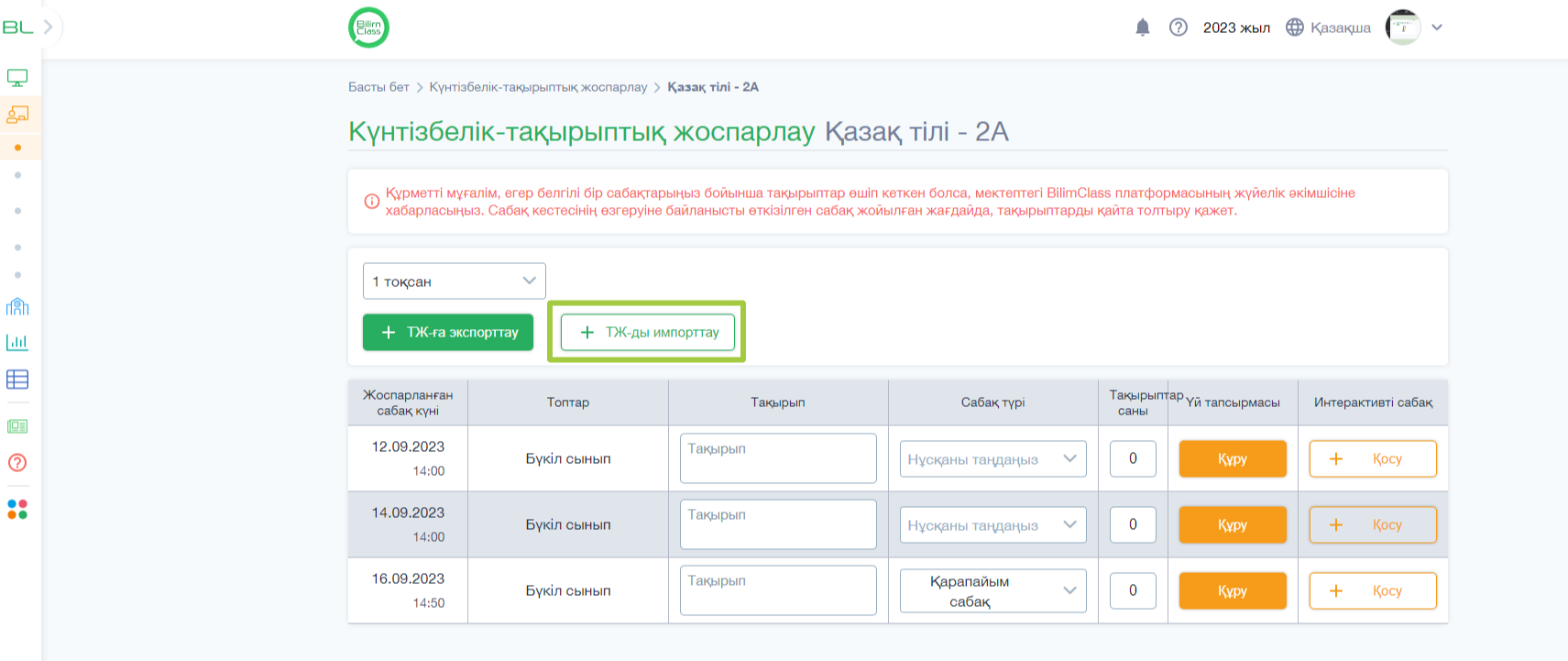The height and width of the screenshot is (661, 1568).
Task: Click the Тақырып field for 16.09.2023
Action: pyautogui.click(x=778, y=590)
